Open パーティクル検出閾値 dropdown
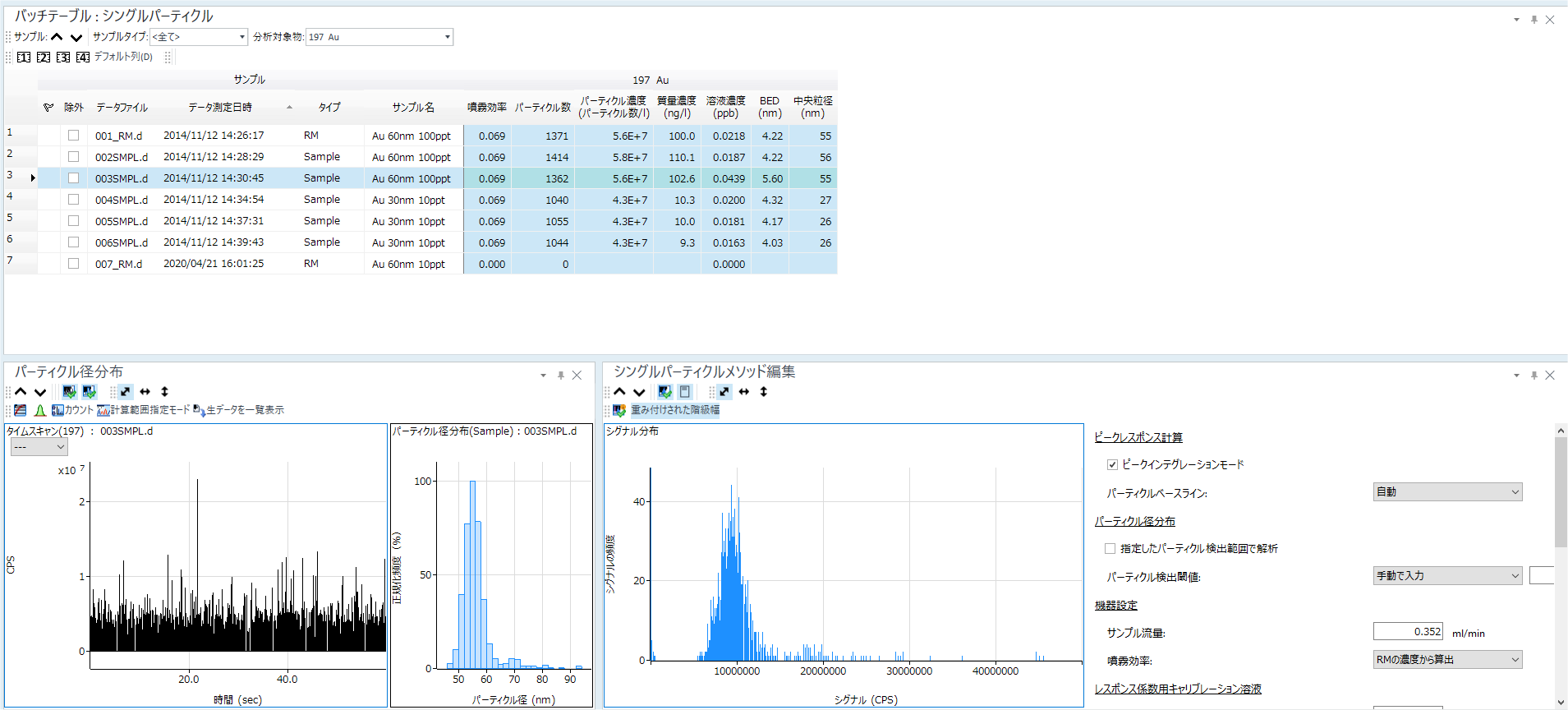The height and width of the screenshot is (710, 1568). point(1447,576)
